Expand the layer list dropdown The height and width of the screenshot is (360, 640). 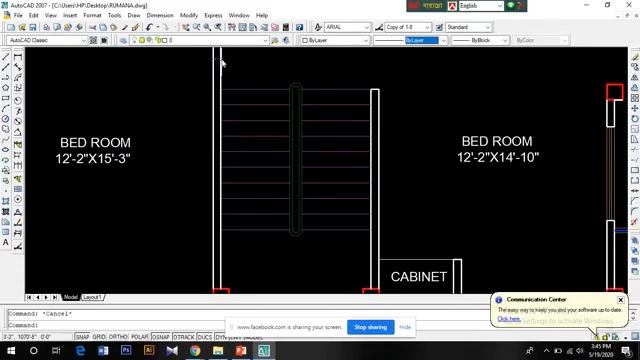[265, 40]
